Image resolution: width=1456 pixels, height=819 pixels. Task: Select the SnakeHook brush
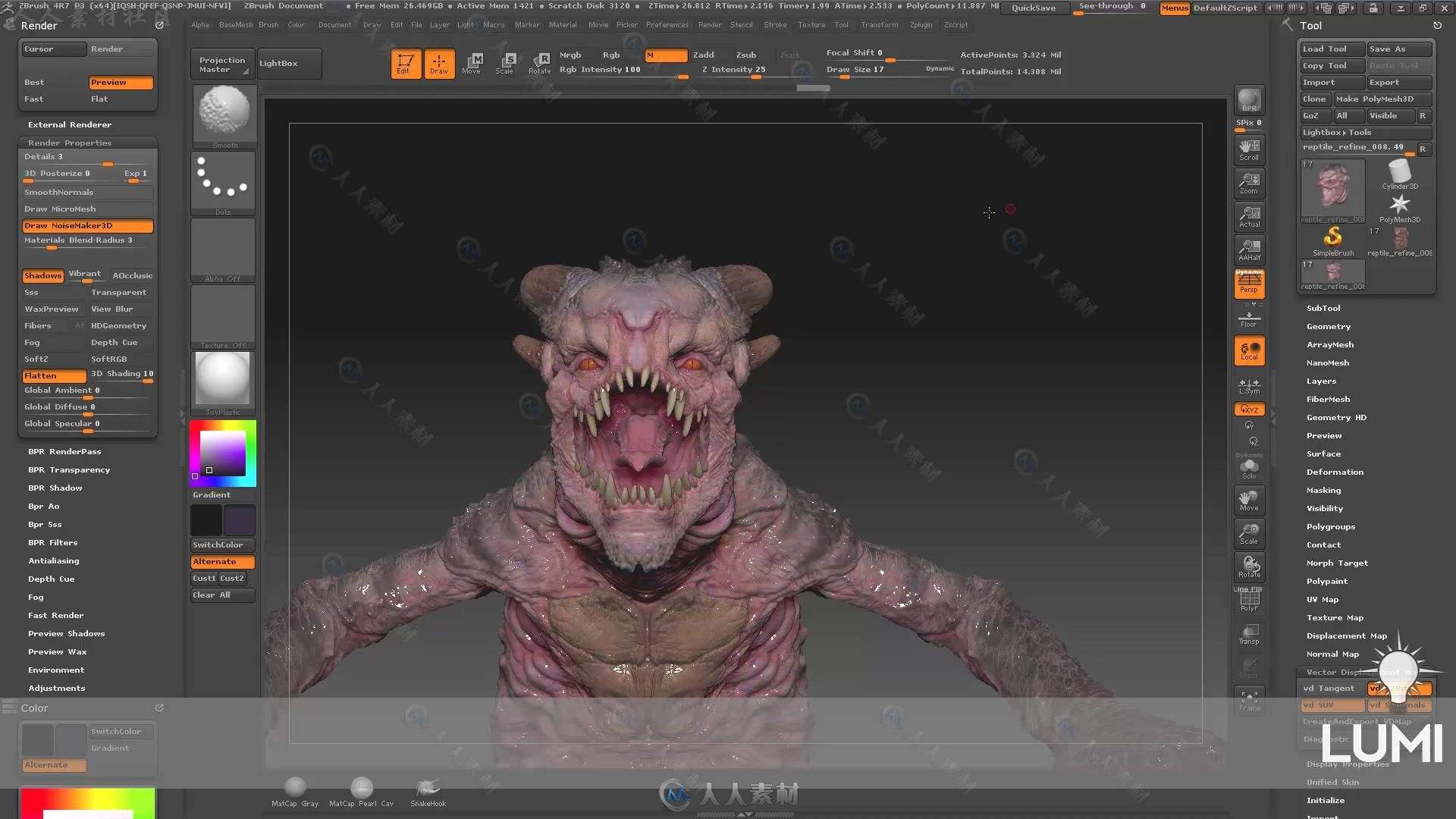pos(428,792)
